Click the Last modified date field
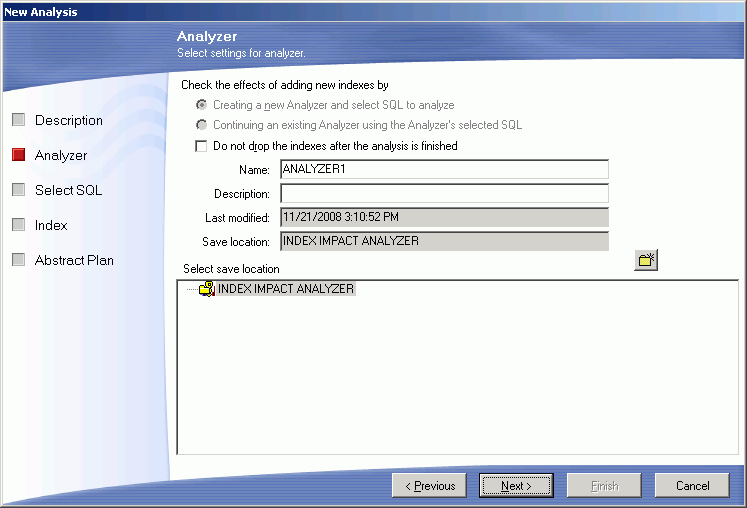The image size is (747, 508). click(x=444, y=217)
